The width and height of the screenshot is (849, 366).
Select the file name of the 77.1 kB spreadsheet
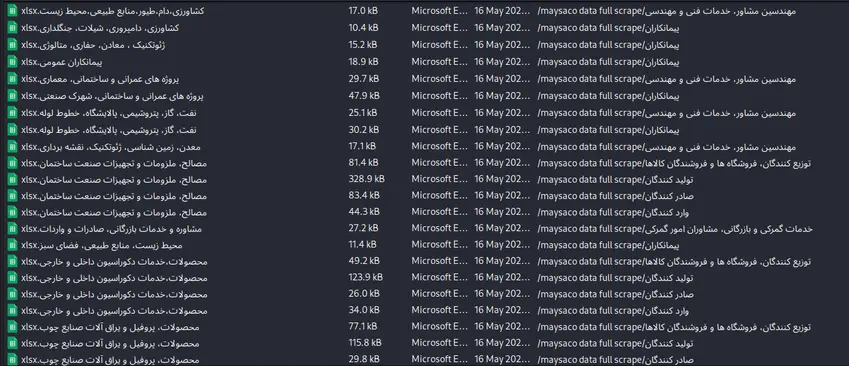[110, 327]
